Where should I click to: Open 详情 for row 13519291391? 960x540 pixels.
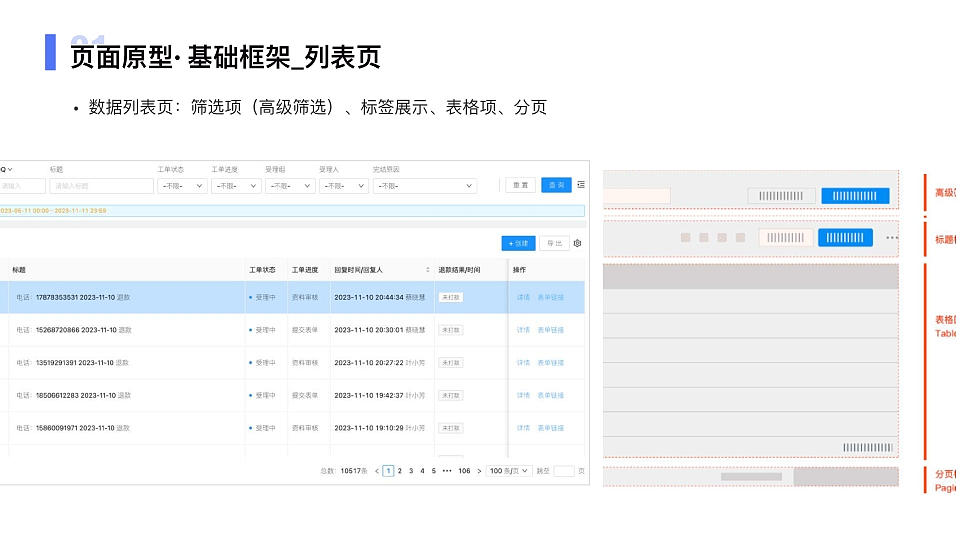[x=523, y=363]
